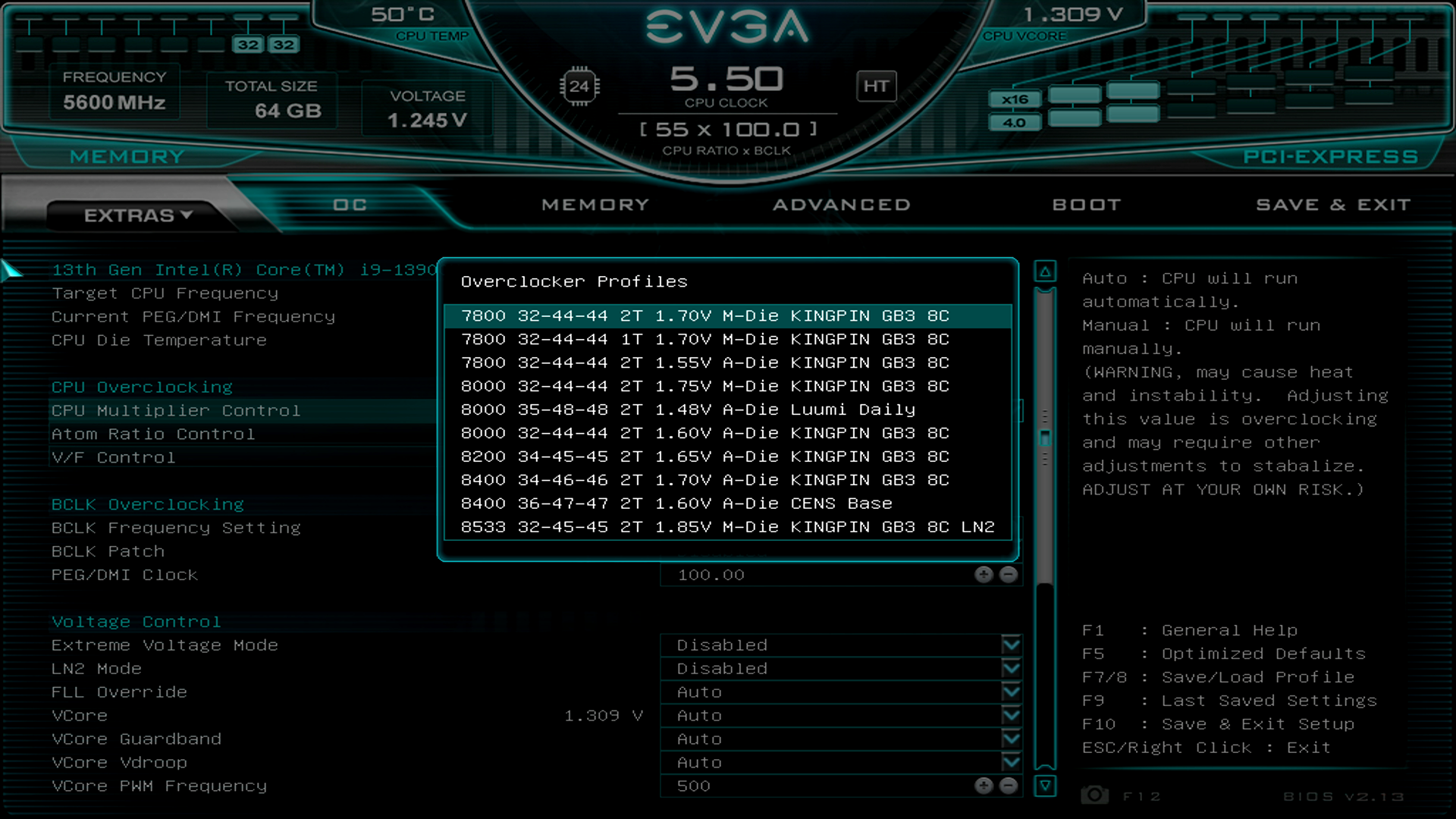Click the HT hyper-threading indicator icon
This screenshot has height=819, width=1456.
click(x=877, y=86)
